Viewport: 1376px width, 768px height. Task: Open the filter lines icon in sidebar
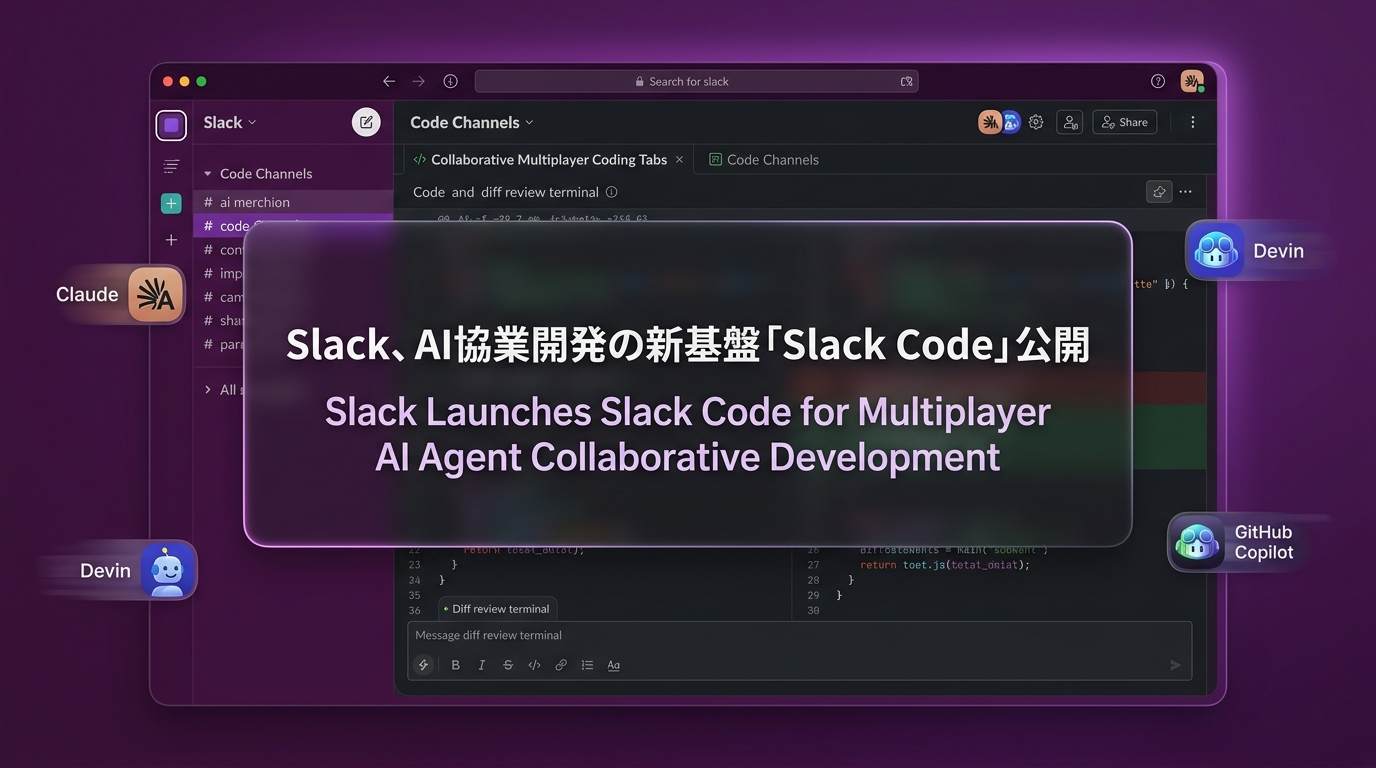coord(171,166)
